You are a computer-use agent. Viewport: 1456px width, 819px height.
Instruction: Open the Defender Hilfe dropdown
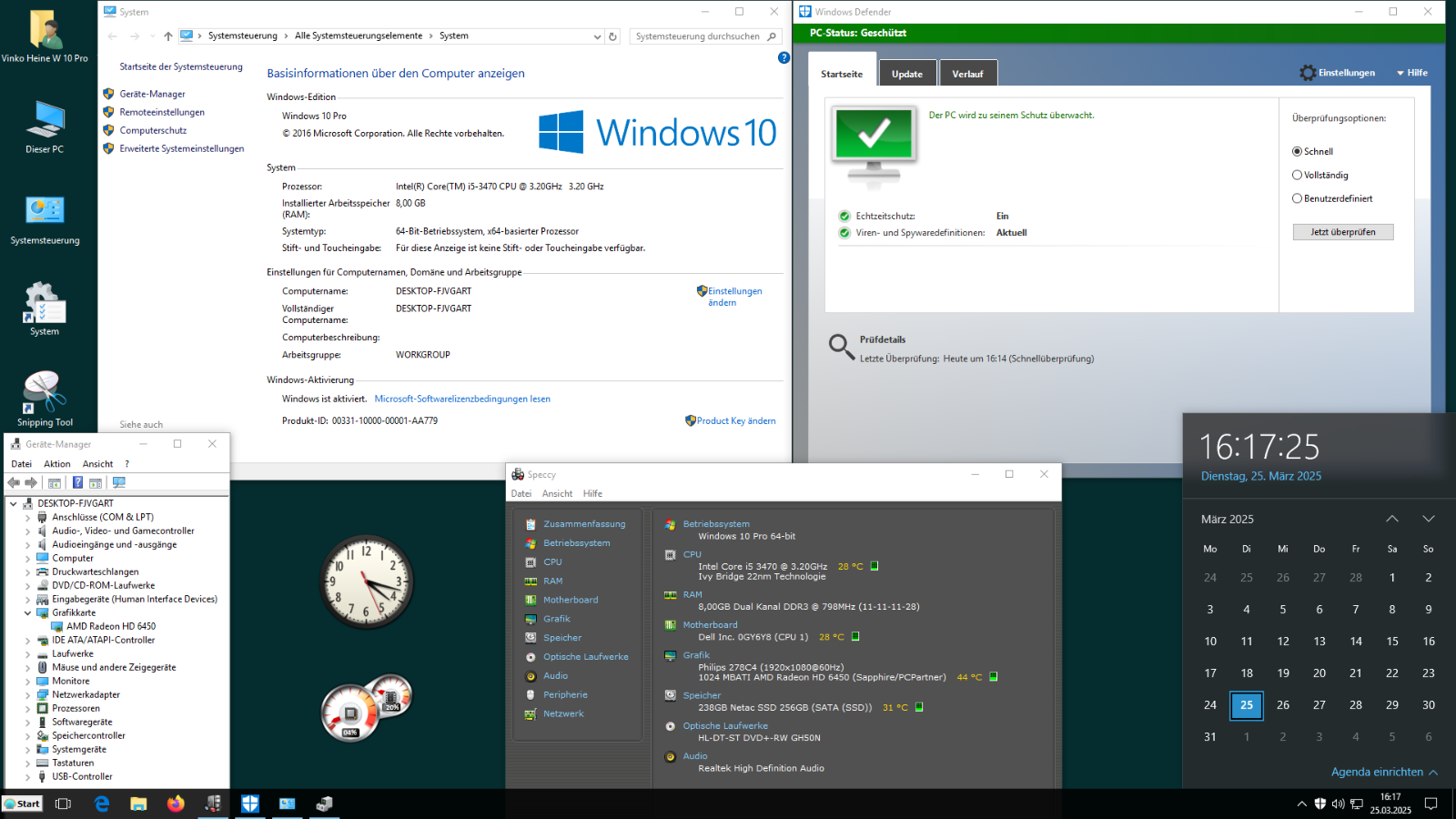[1412, 73]
